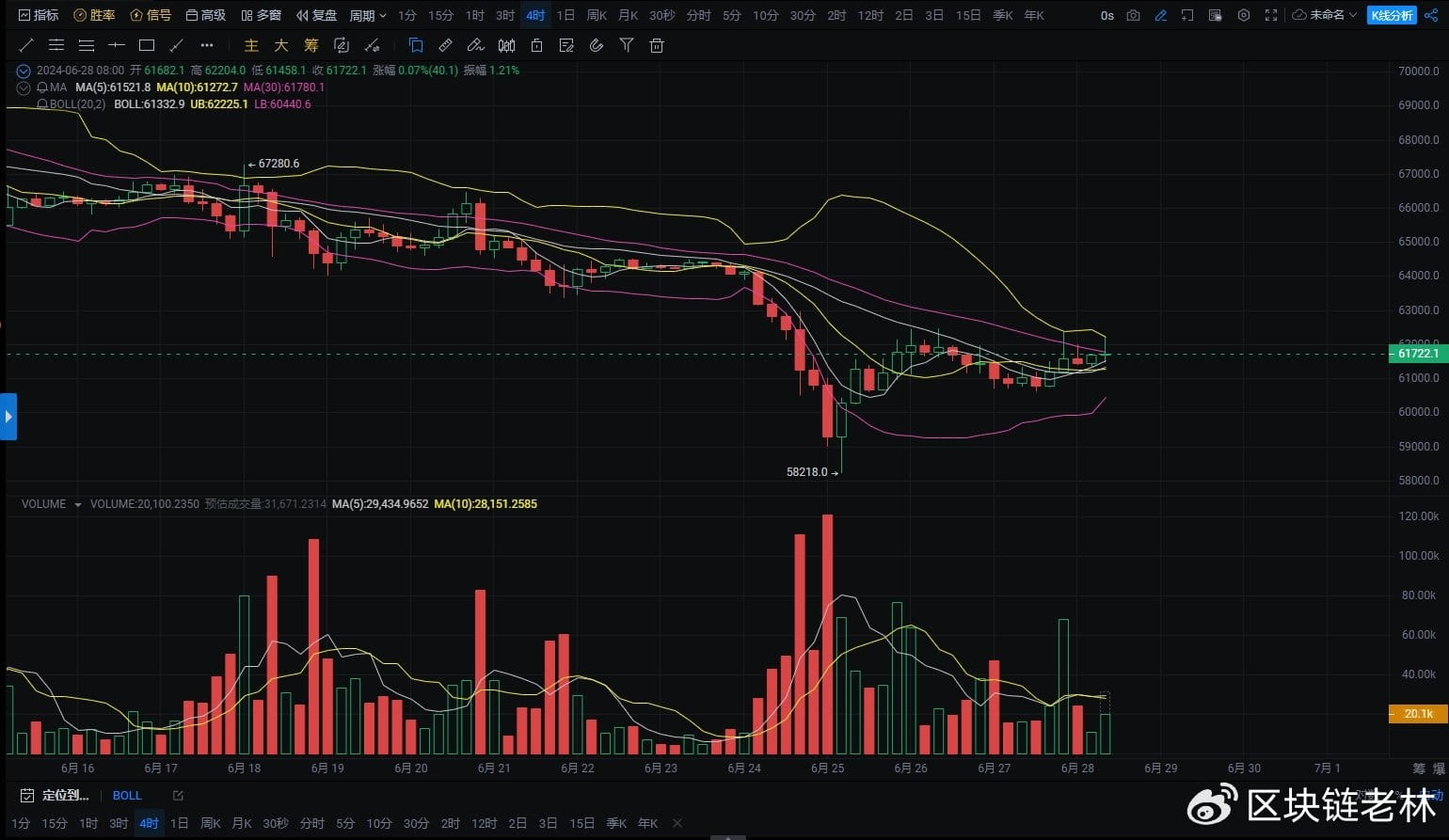
Task: Toggle the pencil drawing mode icon
Action: click(1160, 15)
